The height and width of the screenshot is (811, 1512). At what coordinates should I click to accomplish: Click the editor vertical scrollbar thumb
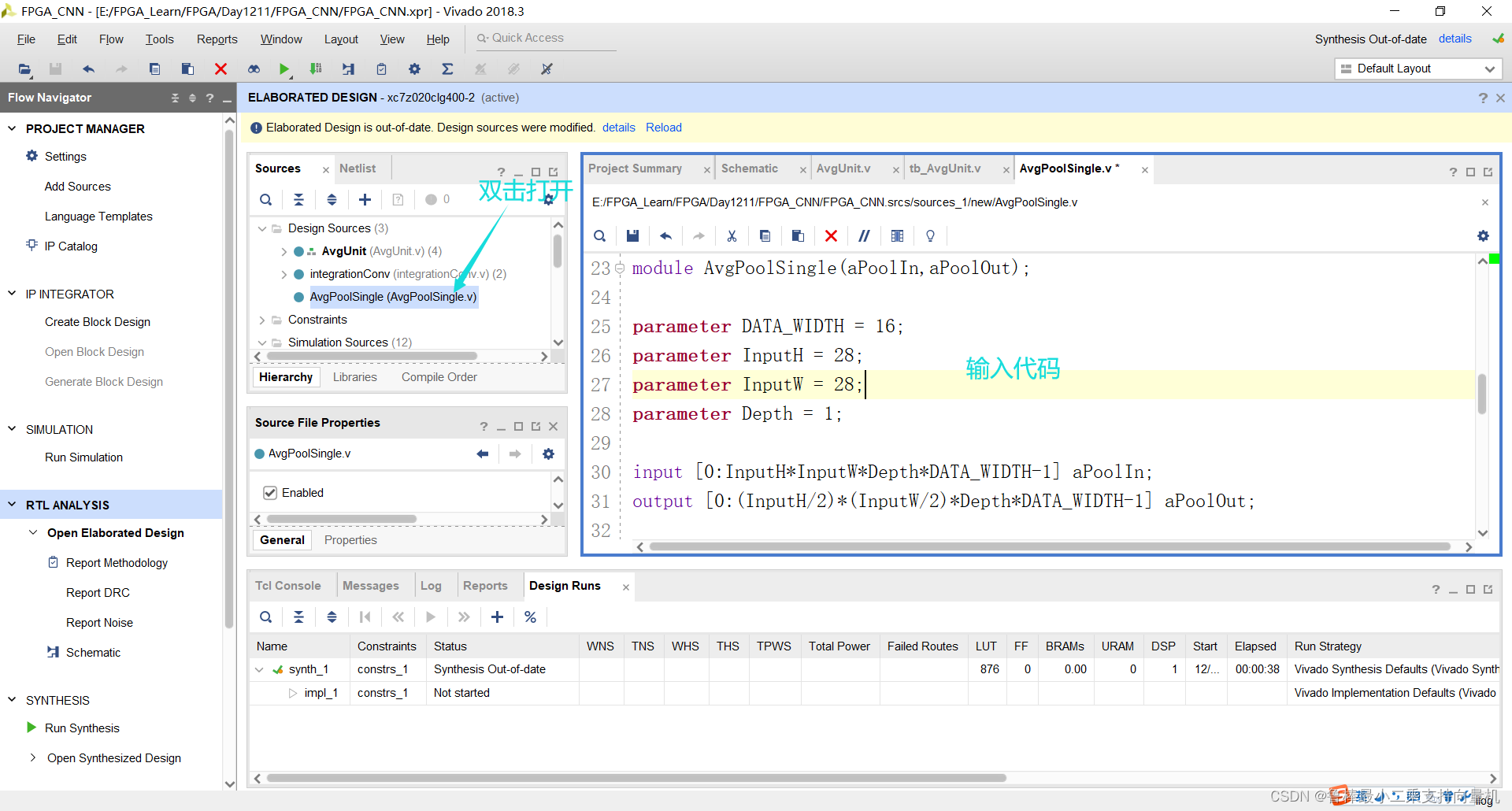coord(1482,394)
